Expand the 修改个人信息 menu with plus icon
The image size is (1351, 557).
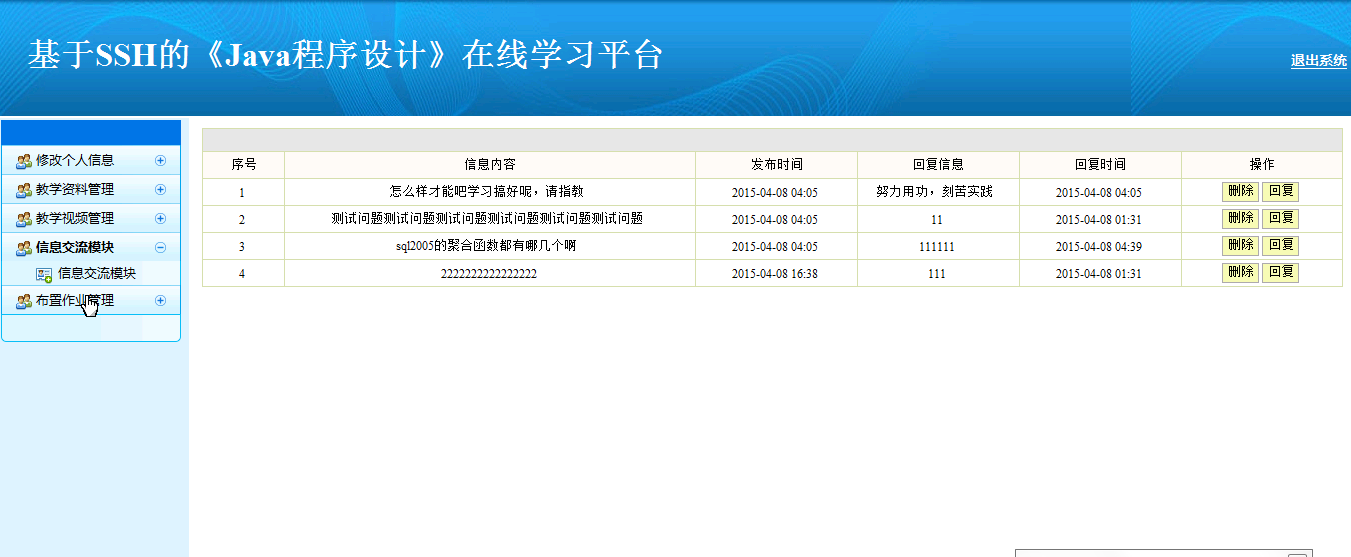click(160, 161)
